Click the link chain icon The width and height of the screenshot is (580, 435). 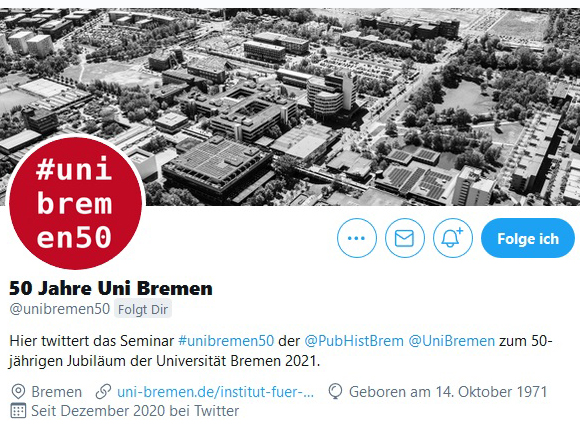103,392
